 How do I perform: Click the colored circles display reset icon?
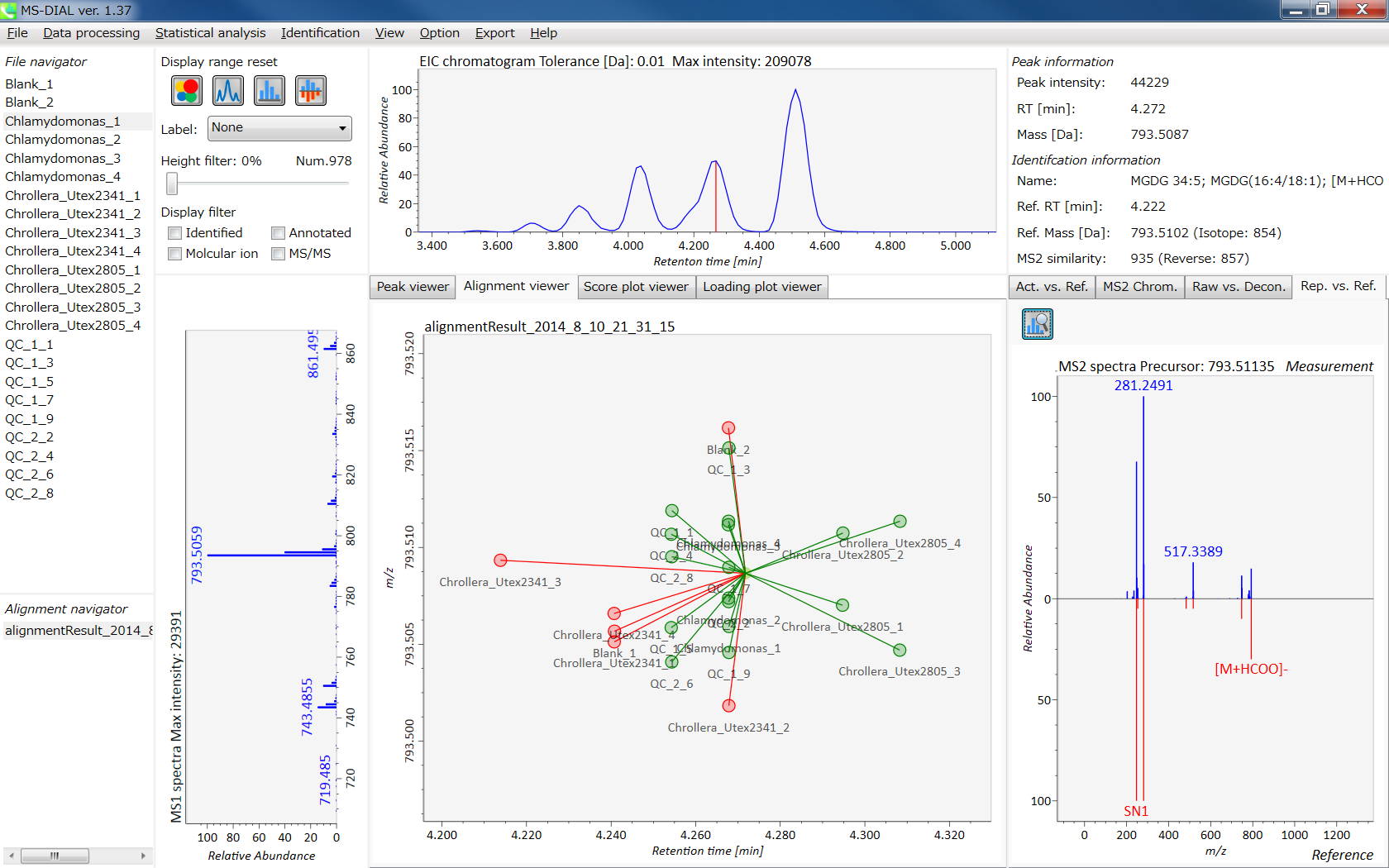pyautogui.click(x=187, y=90)
